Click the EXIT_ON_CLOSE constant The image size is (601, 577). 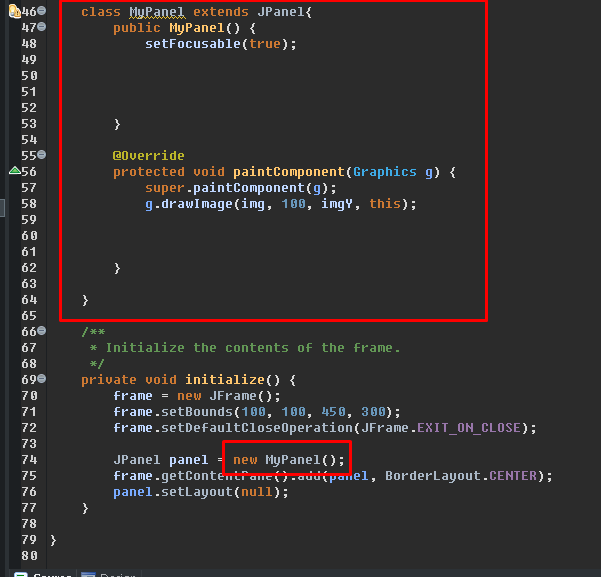tap(469, 428)
